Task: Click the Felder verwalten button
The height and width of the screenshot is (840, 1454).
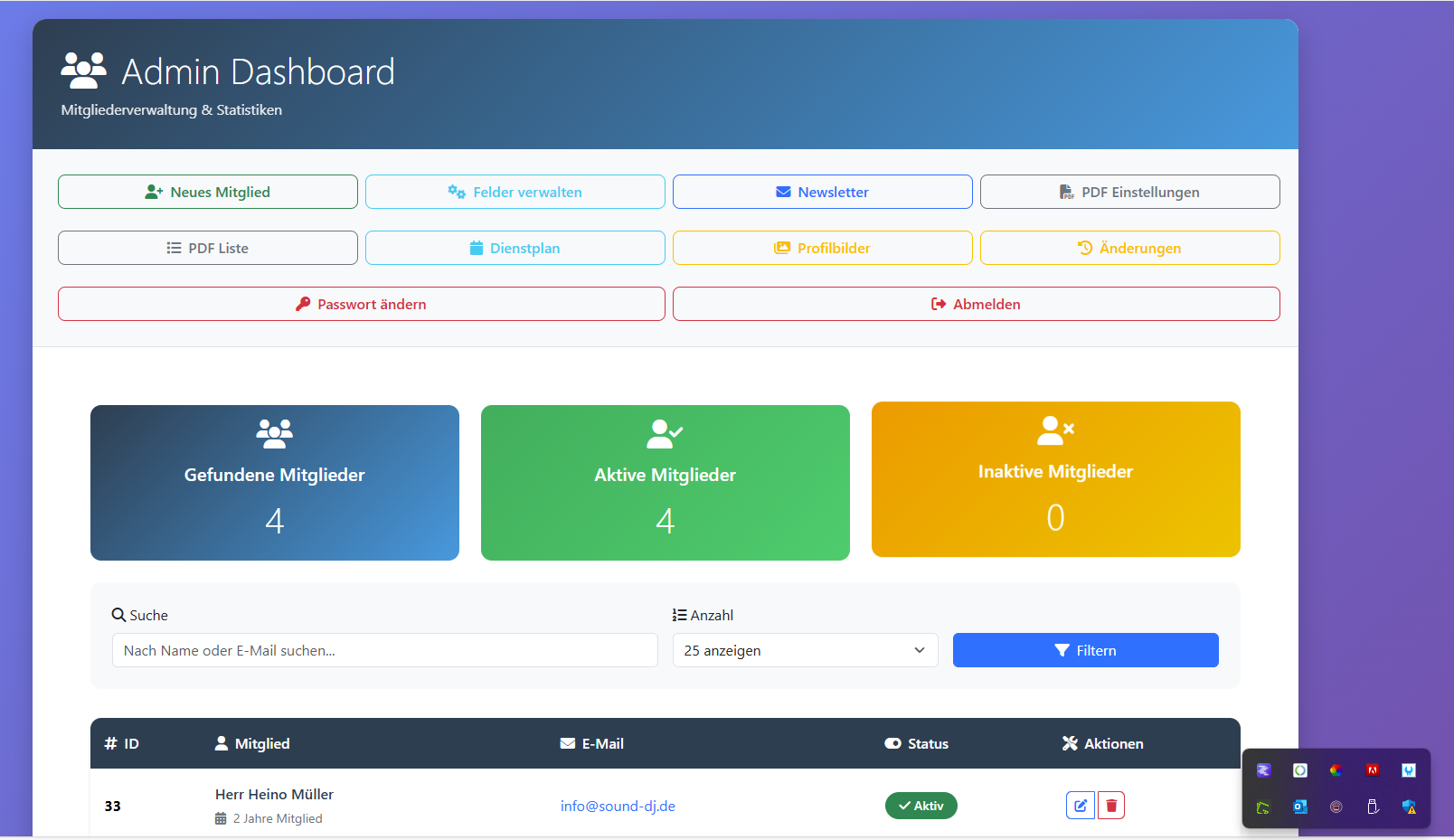Action: pyautogui.click(x=515, y=192)
